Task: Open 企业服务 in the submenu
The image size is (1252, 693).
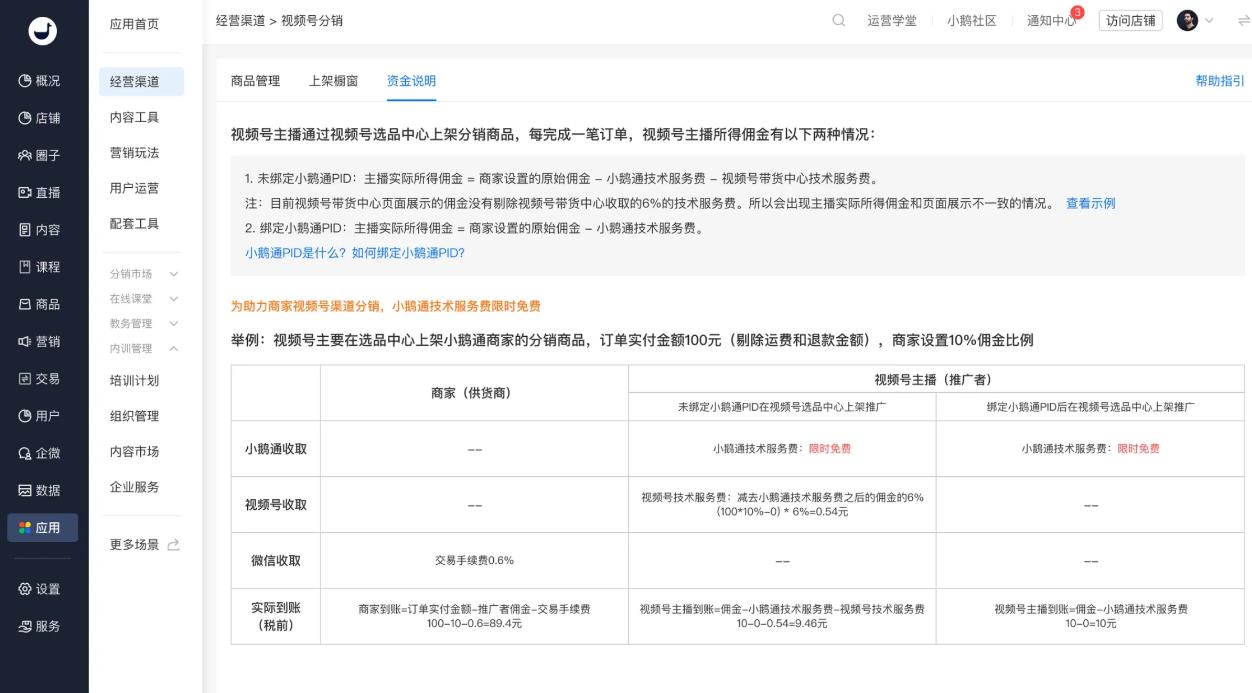Action: click(x=134, y=487)
